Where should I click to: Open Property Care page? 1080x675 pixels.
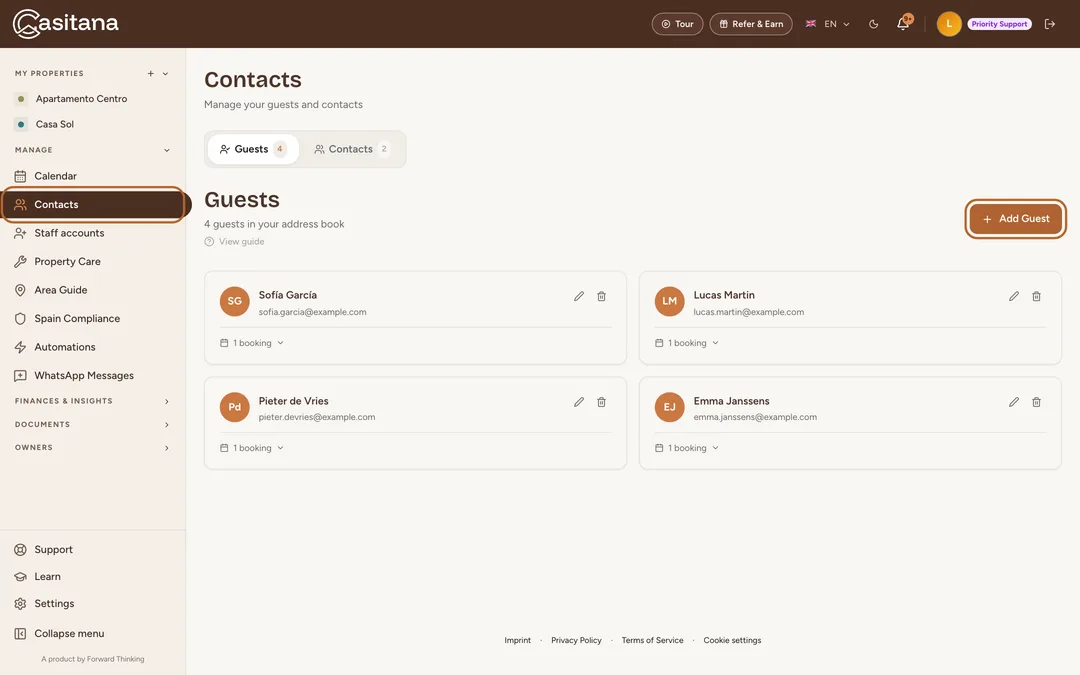click(x=92, y=262)
